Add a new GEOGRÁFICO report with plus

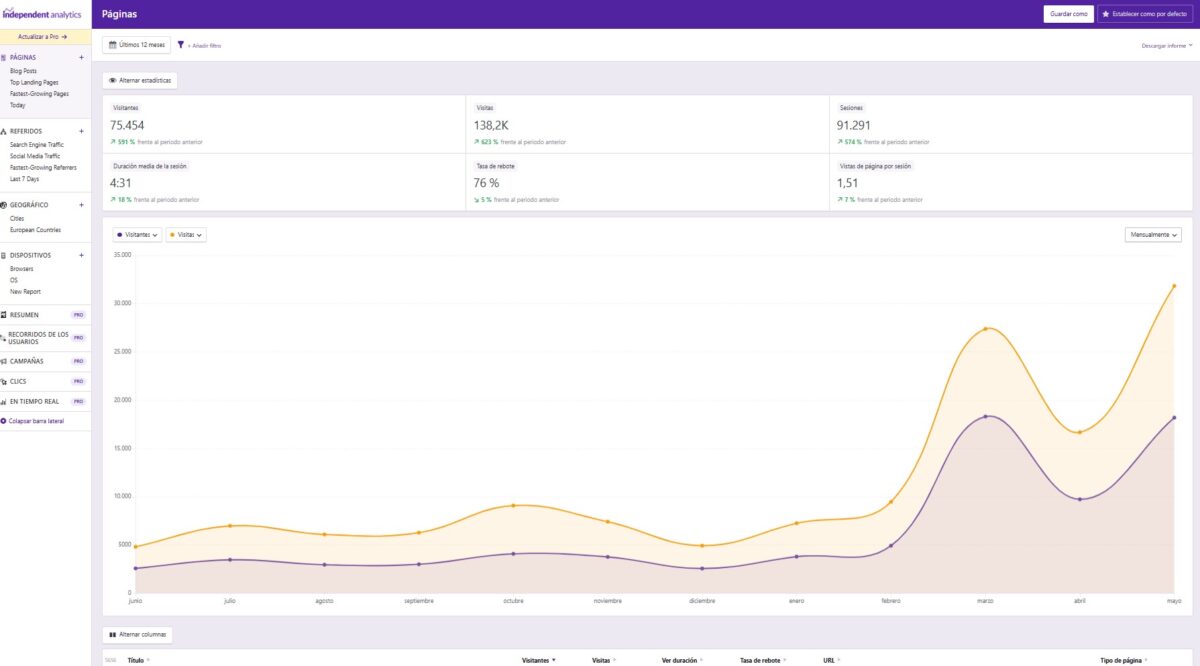click(81, 205)
